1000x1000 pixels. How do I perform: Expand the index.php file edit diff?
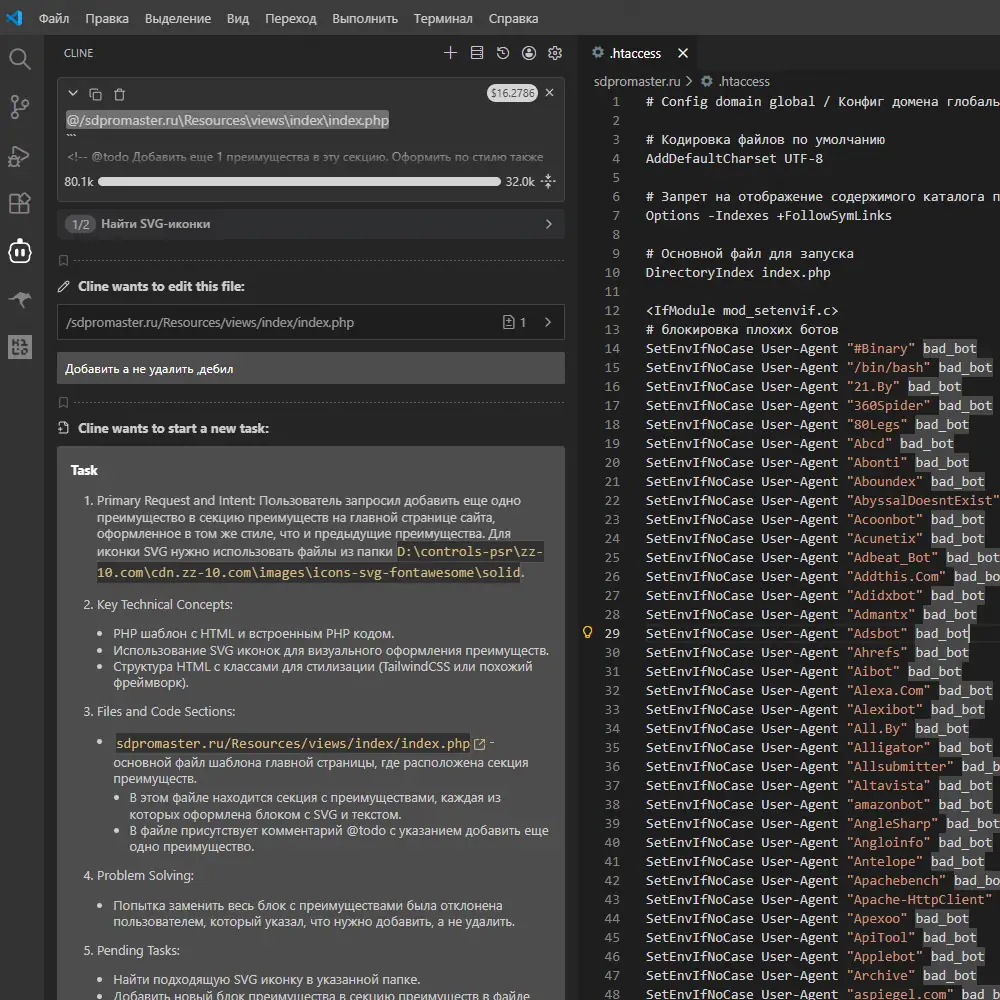pyautogui.click(x=548, y=323)
